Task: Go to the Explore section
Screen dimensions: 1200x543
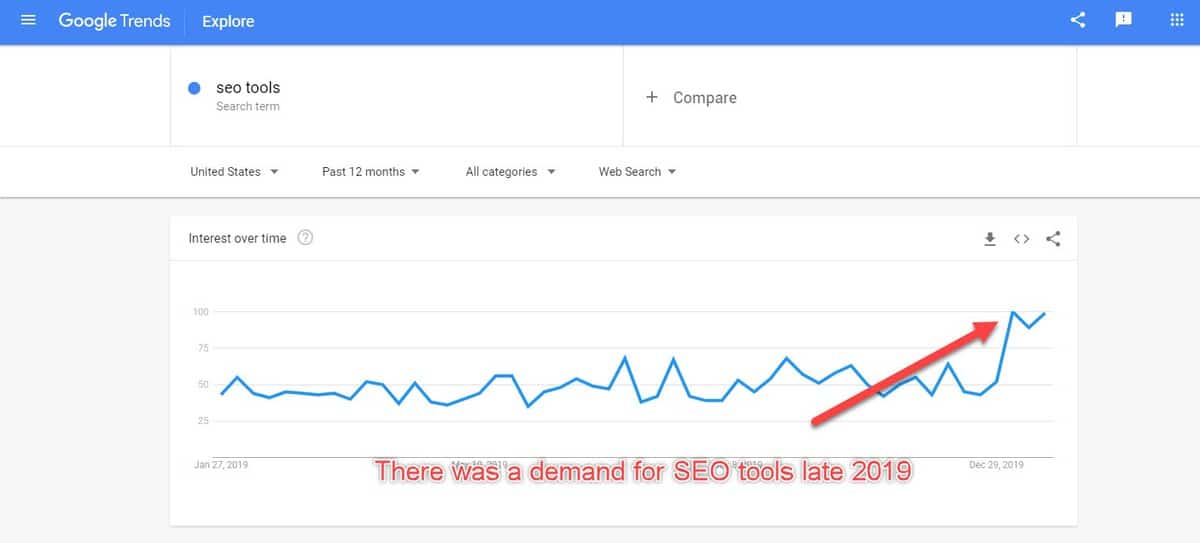Action: 227,21
